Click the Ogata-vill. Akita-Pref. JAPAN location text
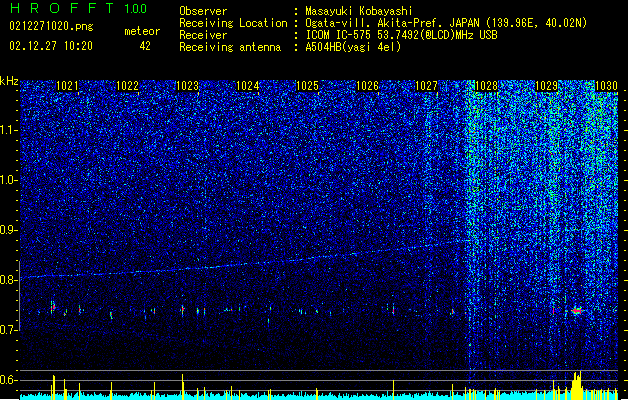The image size is (629, 400). point(446,23)
